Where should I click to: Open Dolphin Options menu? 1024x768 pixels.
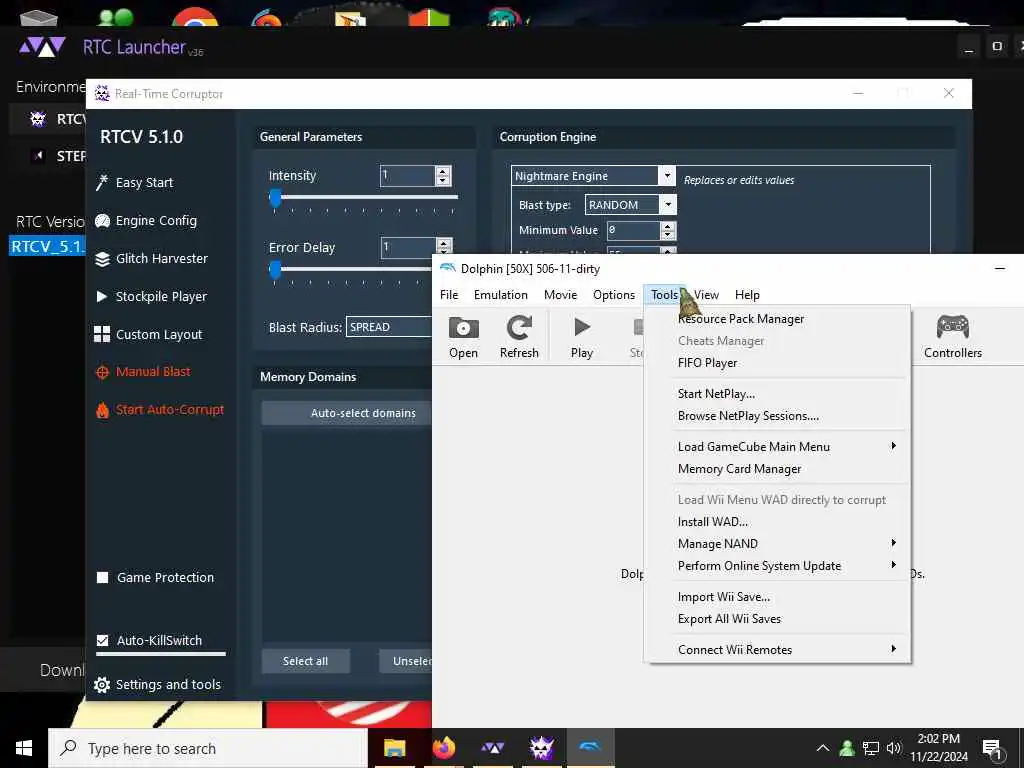[614, 295]
